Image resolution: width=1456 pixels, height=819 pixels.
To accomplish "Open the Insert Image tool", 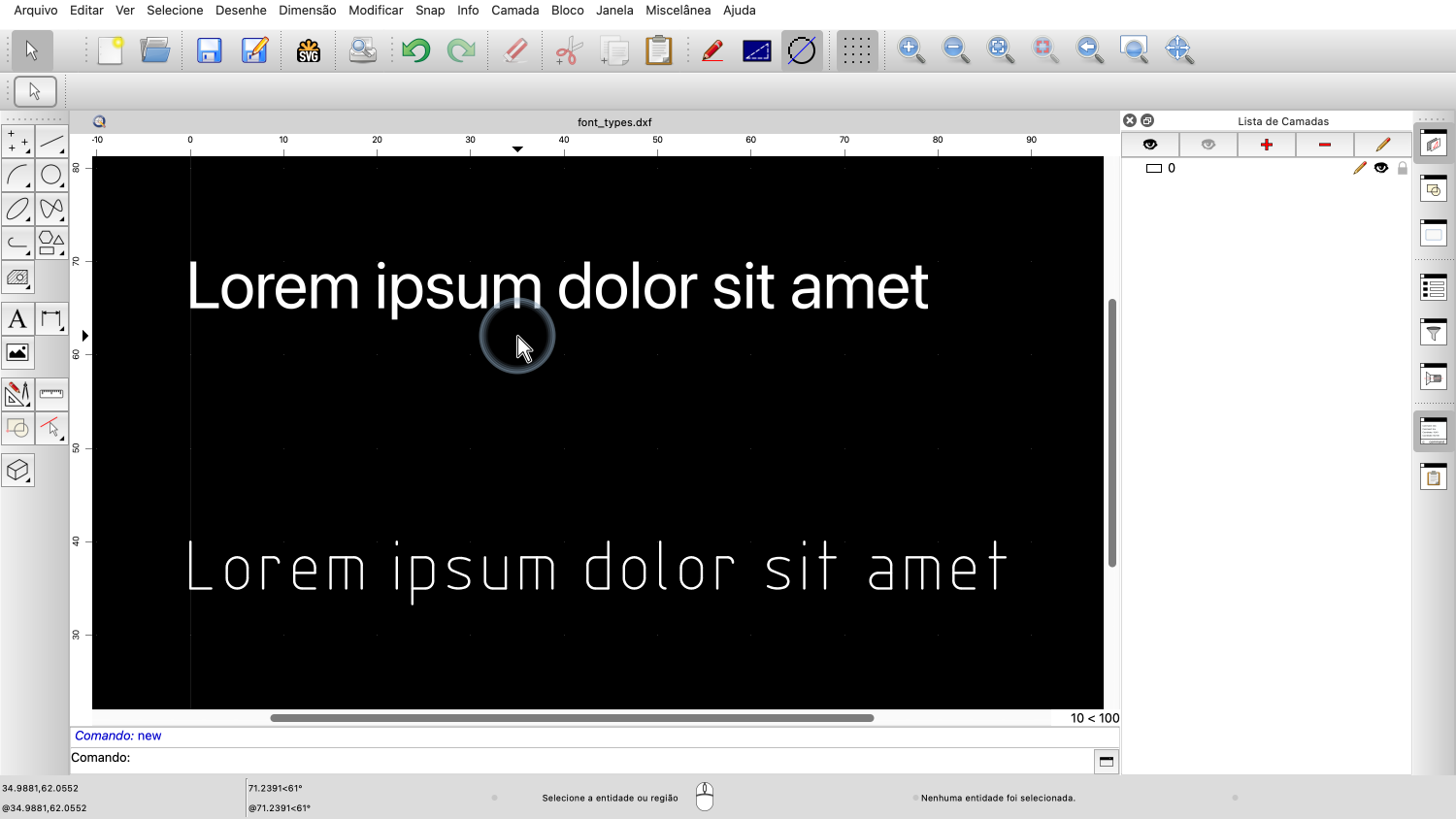I will point(17,352).
